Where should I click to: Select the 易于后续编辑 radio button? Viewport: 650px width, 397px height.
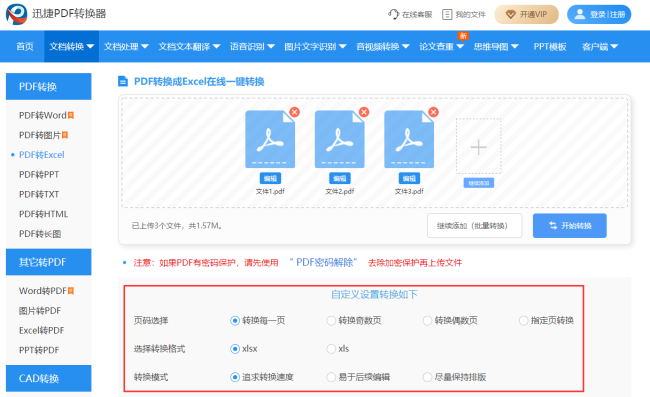pyautogui.click(x=331, y=377)
